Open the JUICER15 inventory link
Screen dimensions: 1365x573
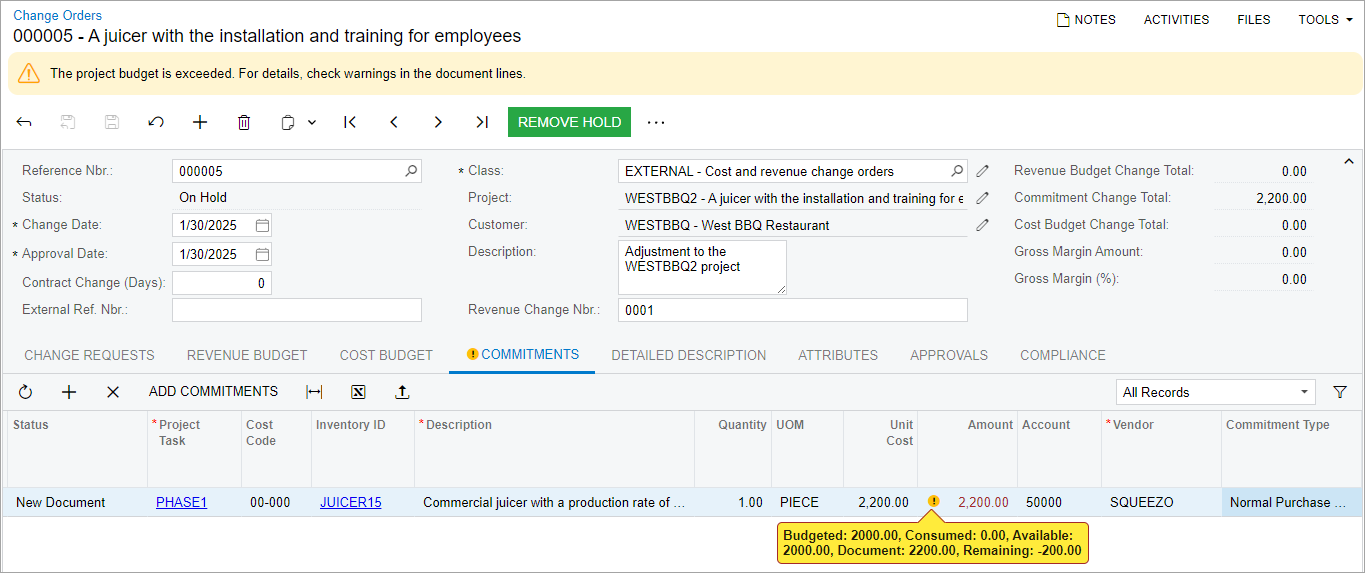pyautogui.click(x=350, y=502)
